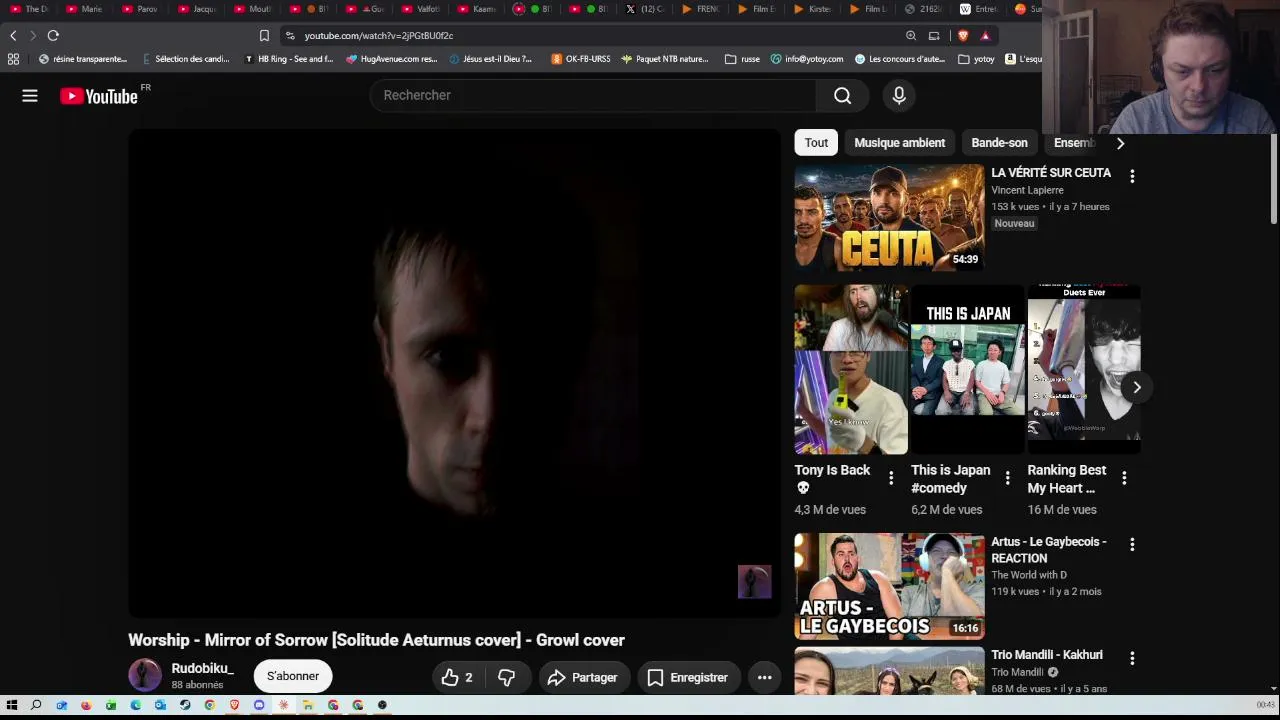
Task: Open Discord from the taskbar
Action: [x=259, y=705]
